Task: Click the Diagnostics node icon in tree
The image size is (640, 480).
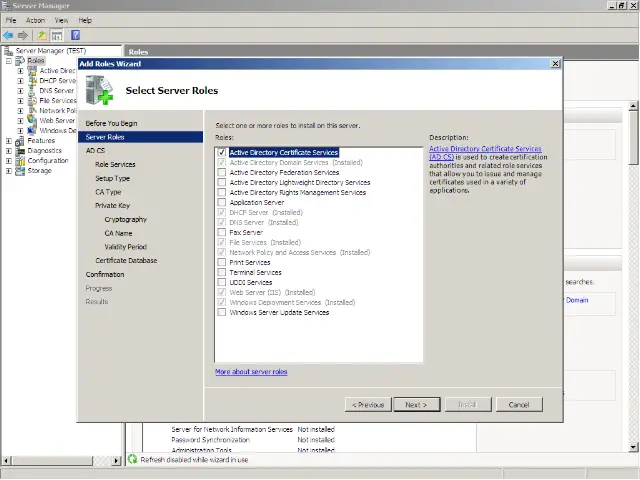Action: point(20,151)
